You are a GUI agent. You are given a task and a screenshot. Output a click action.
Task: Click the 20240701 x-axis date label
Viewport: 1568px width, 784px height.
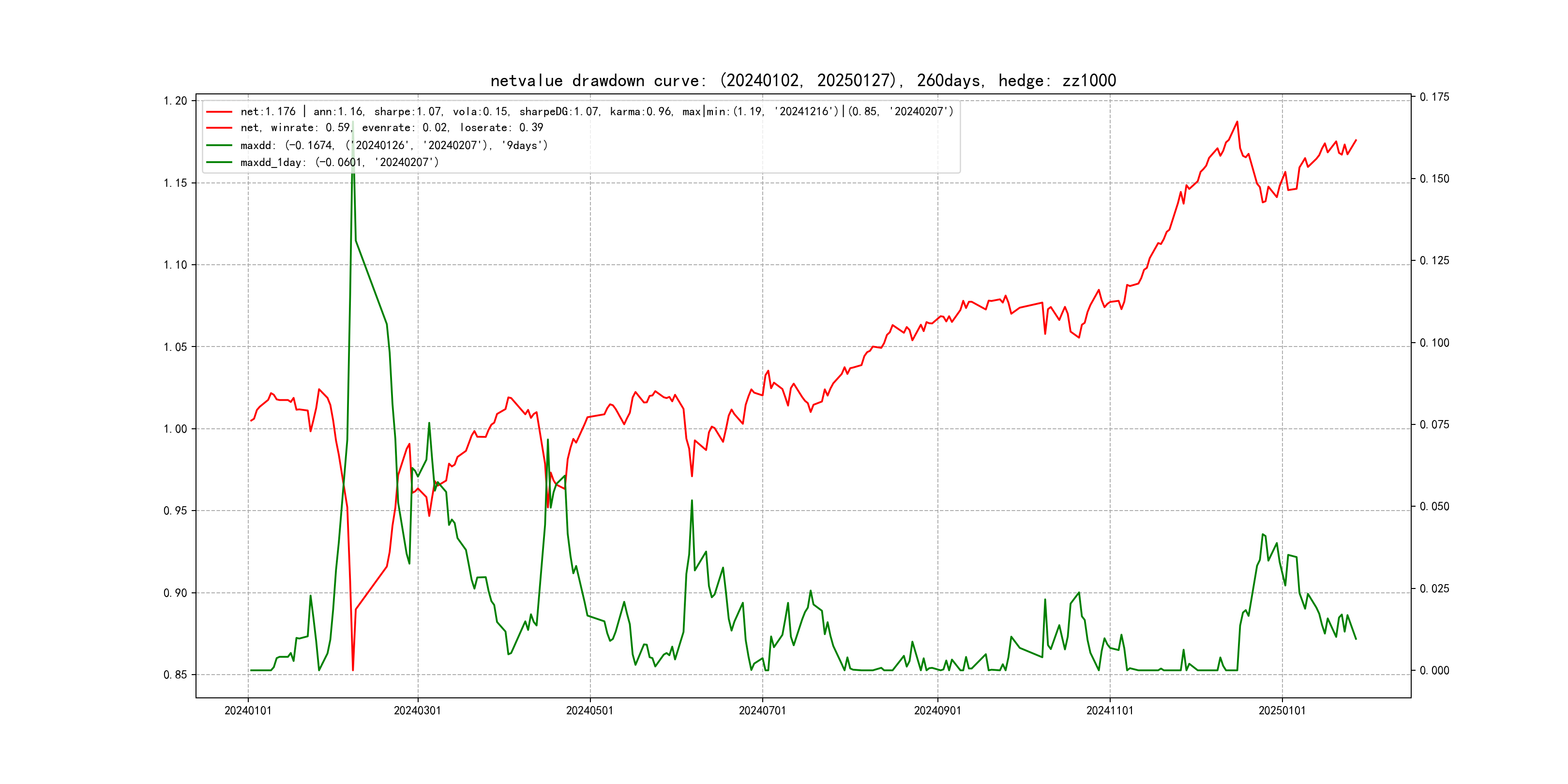click(762, 711)
